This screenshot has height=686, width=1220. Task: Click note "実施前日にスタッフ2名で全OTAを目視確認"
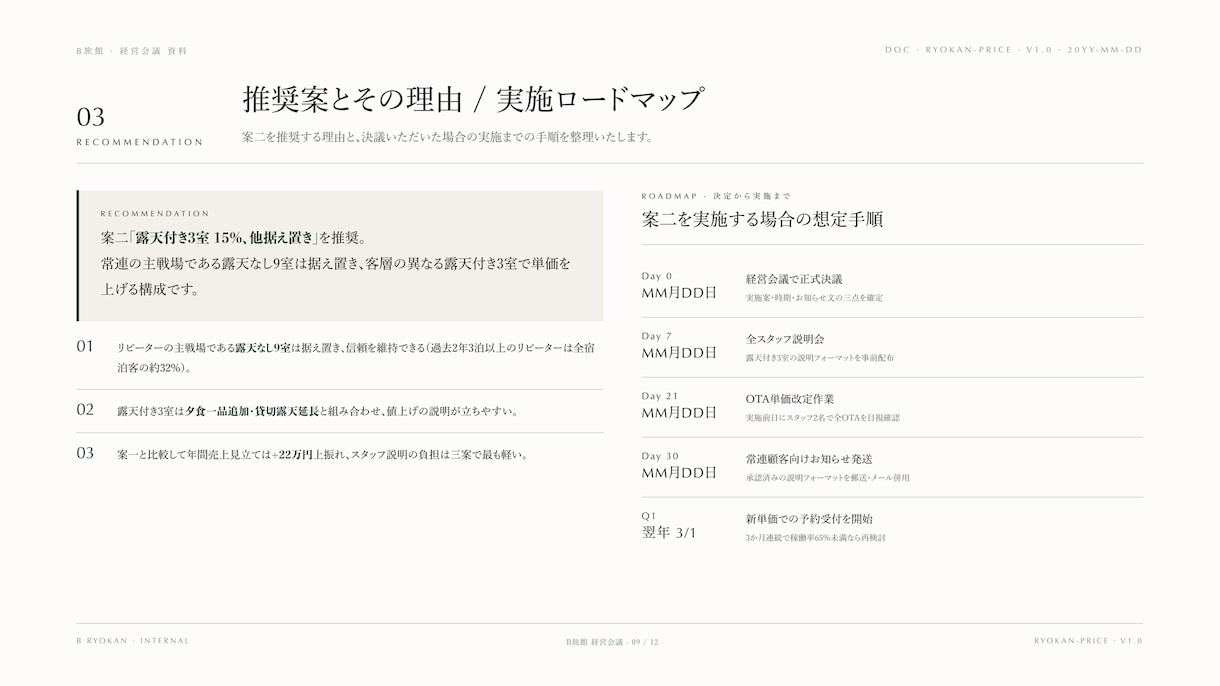[x=822, y=418]
